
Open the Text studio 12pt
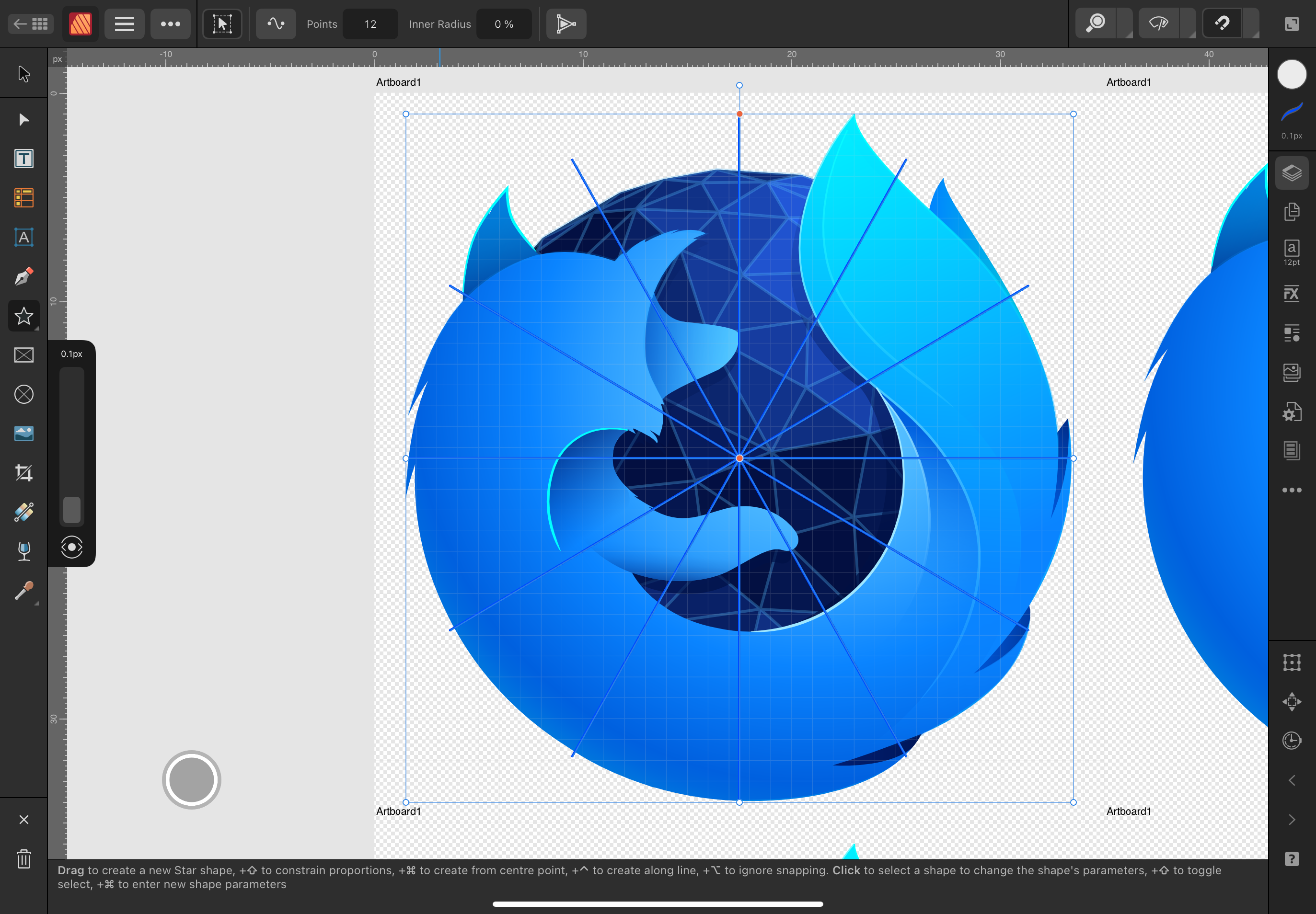(x=1292, y=252)
